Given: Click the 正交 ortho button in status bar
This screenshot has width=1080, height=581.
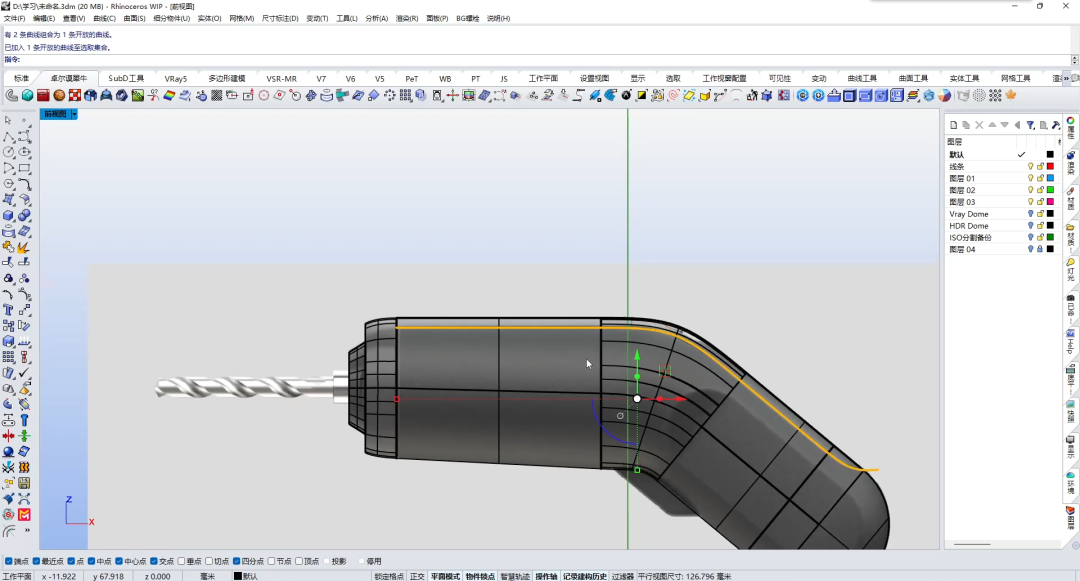Looking at the screenshot, I should 418,576.
